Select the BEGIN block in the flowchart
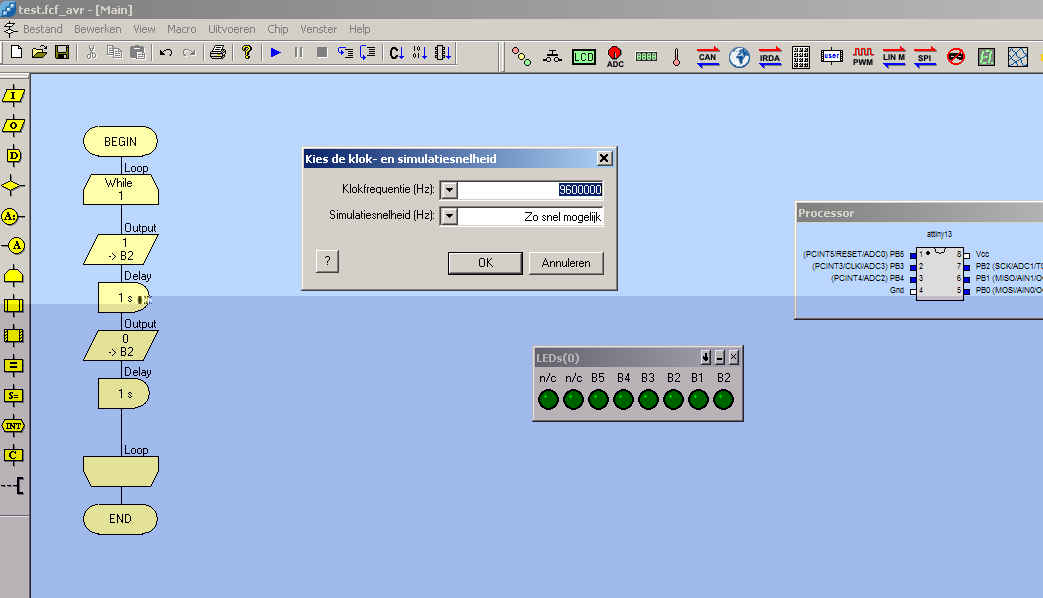1043x598 pixels. [x=120, y=142]
